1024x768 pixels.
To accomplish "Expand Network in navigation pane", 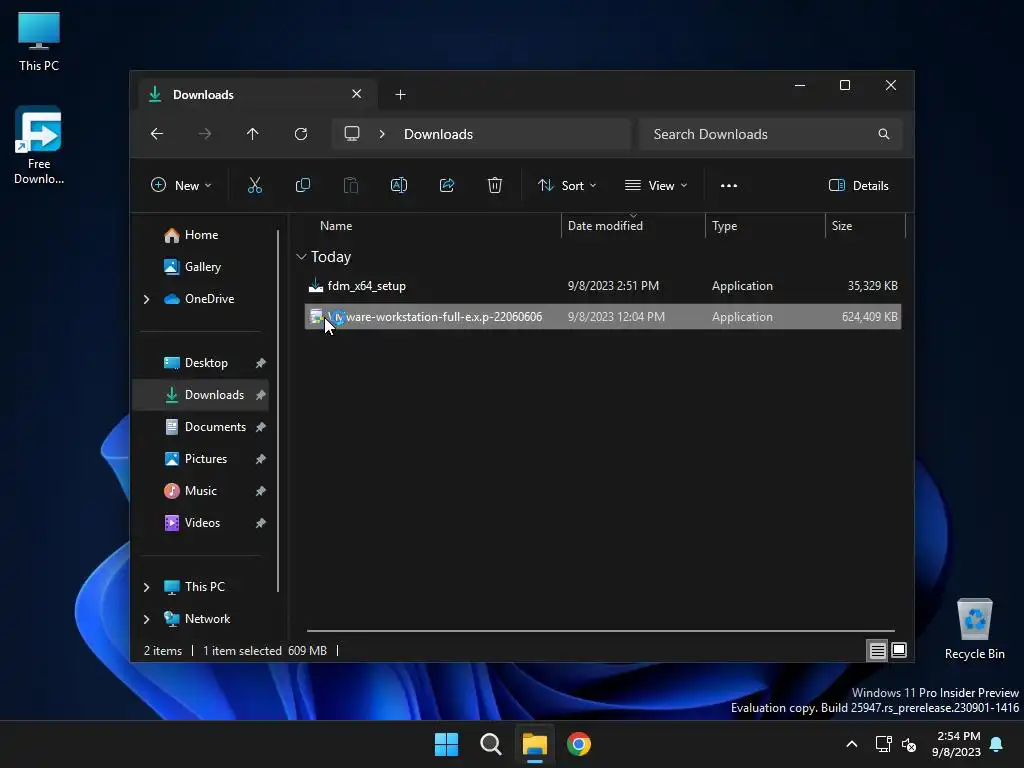I will pyautogui.click(x=146, y=619).
